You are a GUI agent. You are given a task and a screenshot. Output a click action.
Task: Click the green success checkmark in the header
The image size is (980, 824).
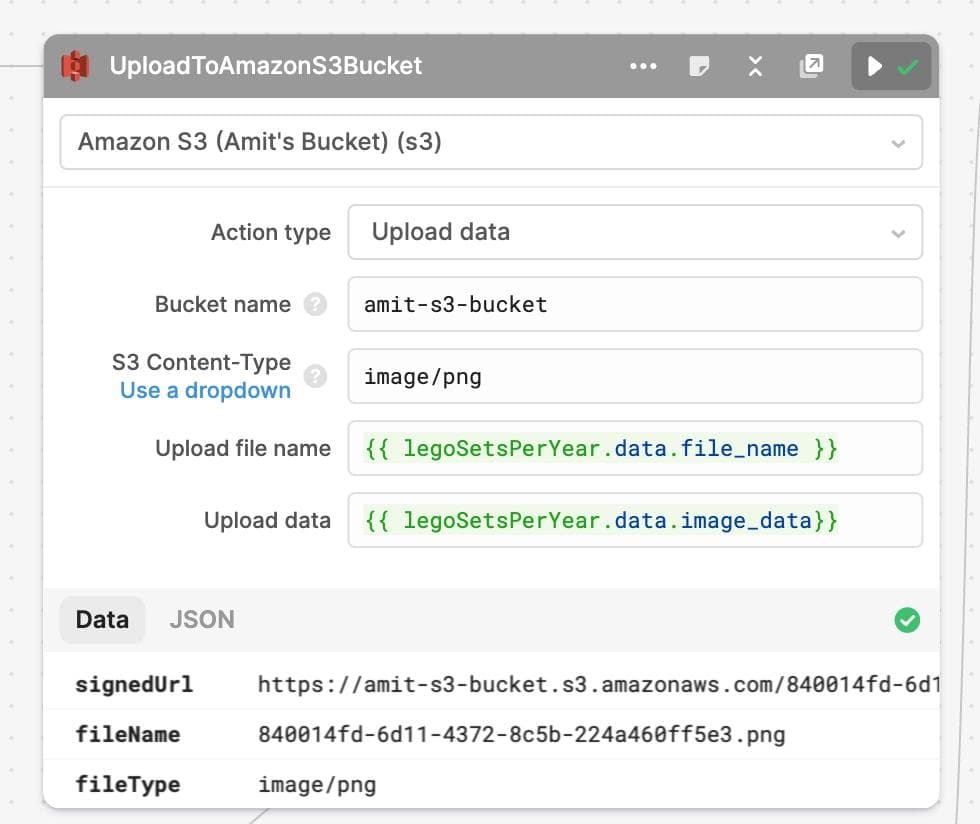pyautogui.click(x=907, y=66)
